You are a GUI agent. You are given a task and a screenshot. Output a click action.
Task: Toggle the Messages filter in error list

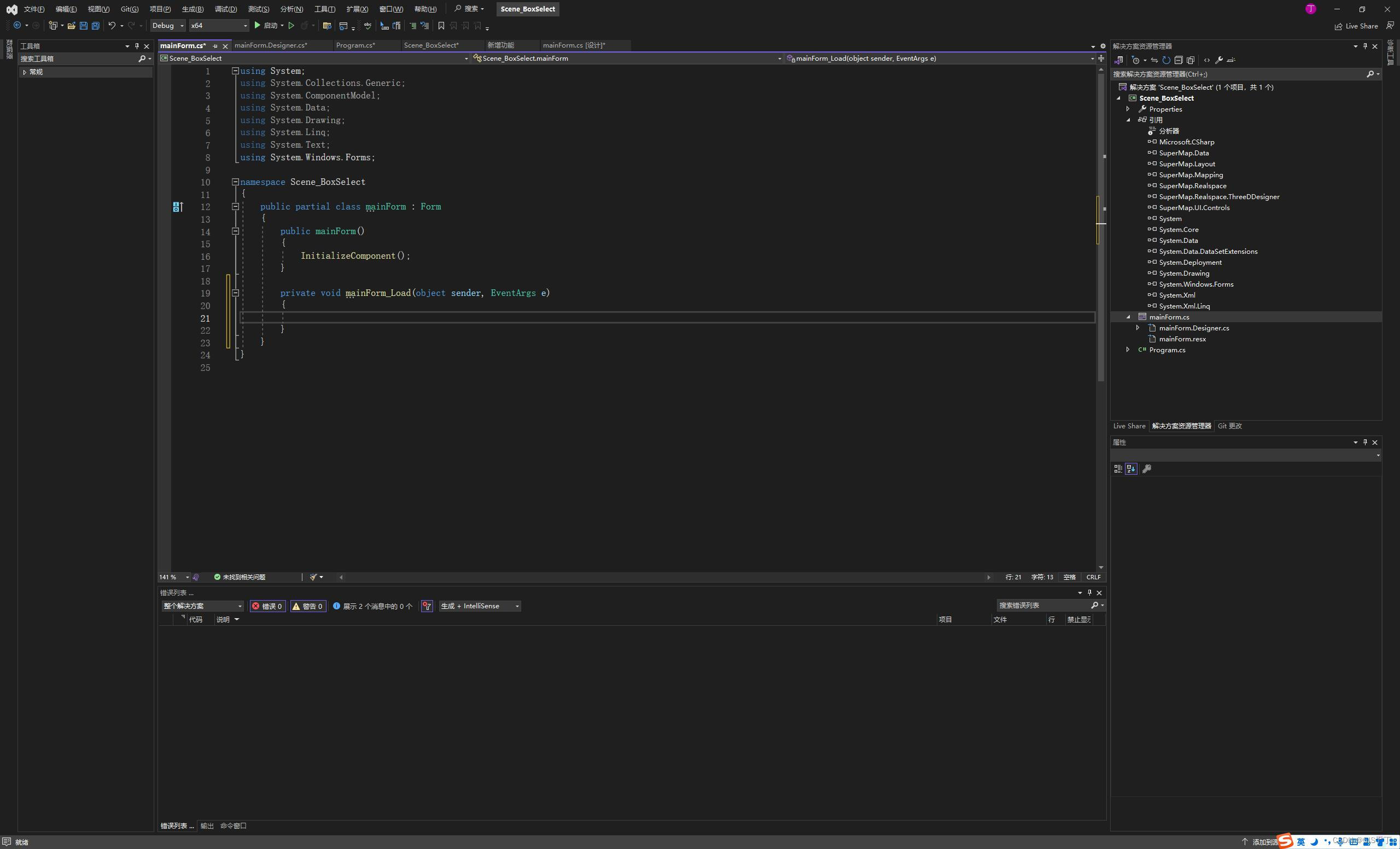coord(373,606)
